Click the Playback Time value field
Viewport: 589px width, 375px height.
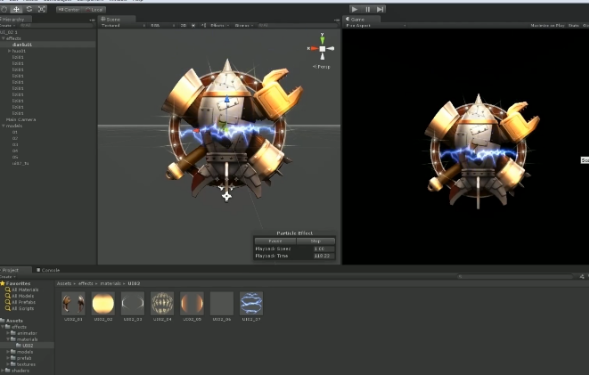pos(324,256)
